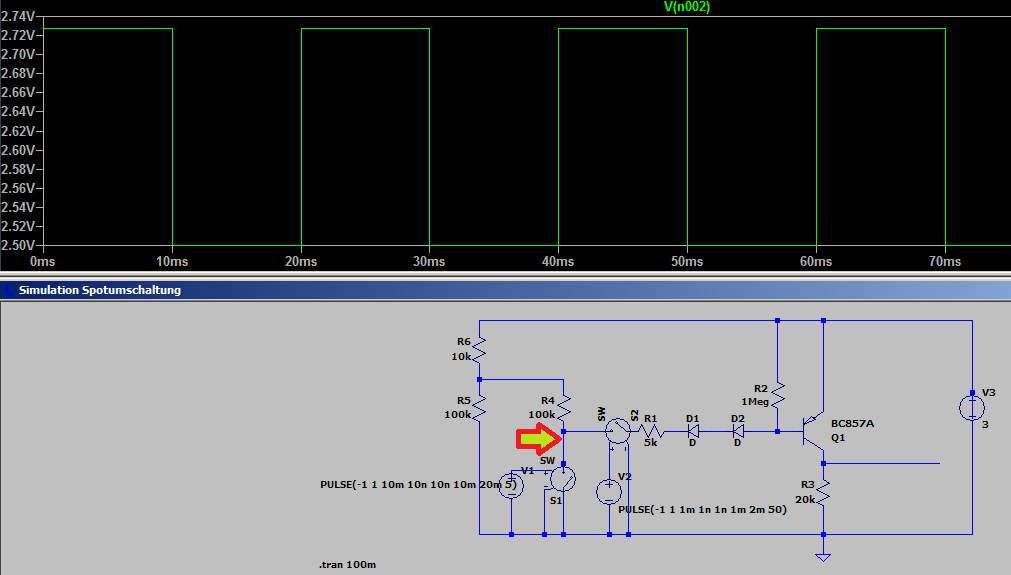Click the .tran 100m directive text

[x=348, y=565]
